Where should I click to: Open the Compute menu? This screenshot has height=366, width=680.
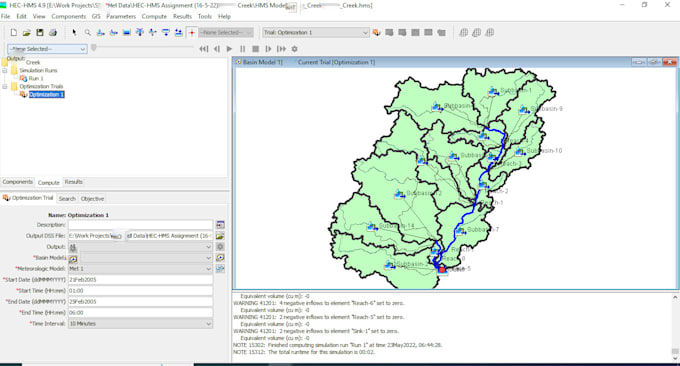coord(154,16)
